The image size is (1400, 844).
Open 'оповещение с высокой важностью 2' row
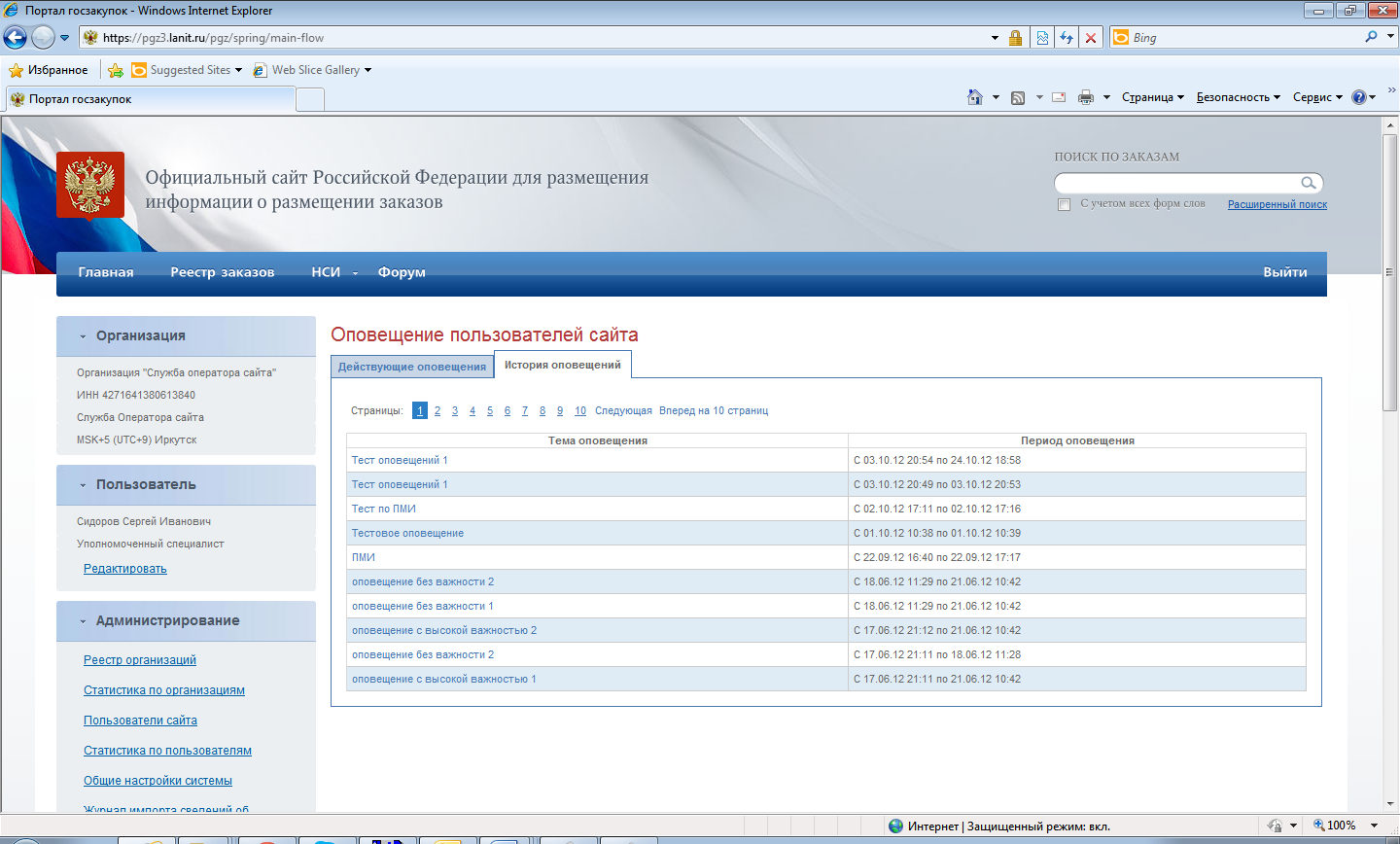pyautogui.click(x=444, y=630)
